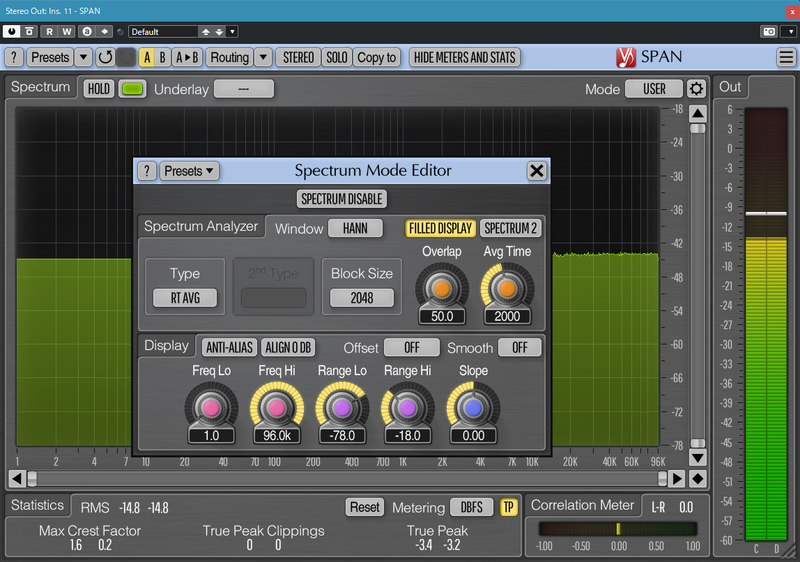800x562 pixels.
Task: Open dropdown next to the camera icon
Action: click(790, 32)
